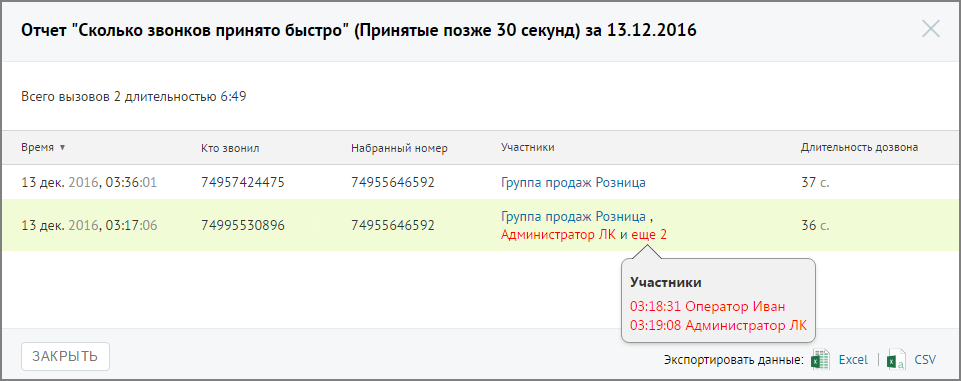961x381 pixels.
Task: Close the report dialog with the X icon
Action: coord(930,29)
